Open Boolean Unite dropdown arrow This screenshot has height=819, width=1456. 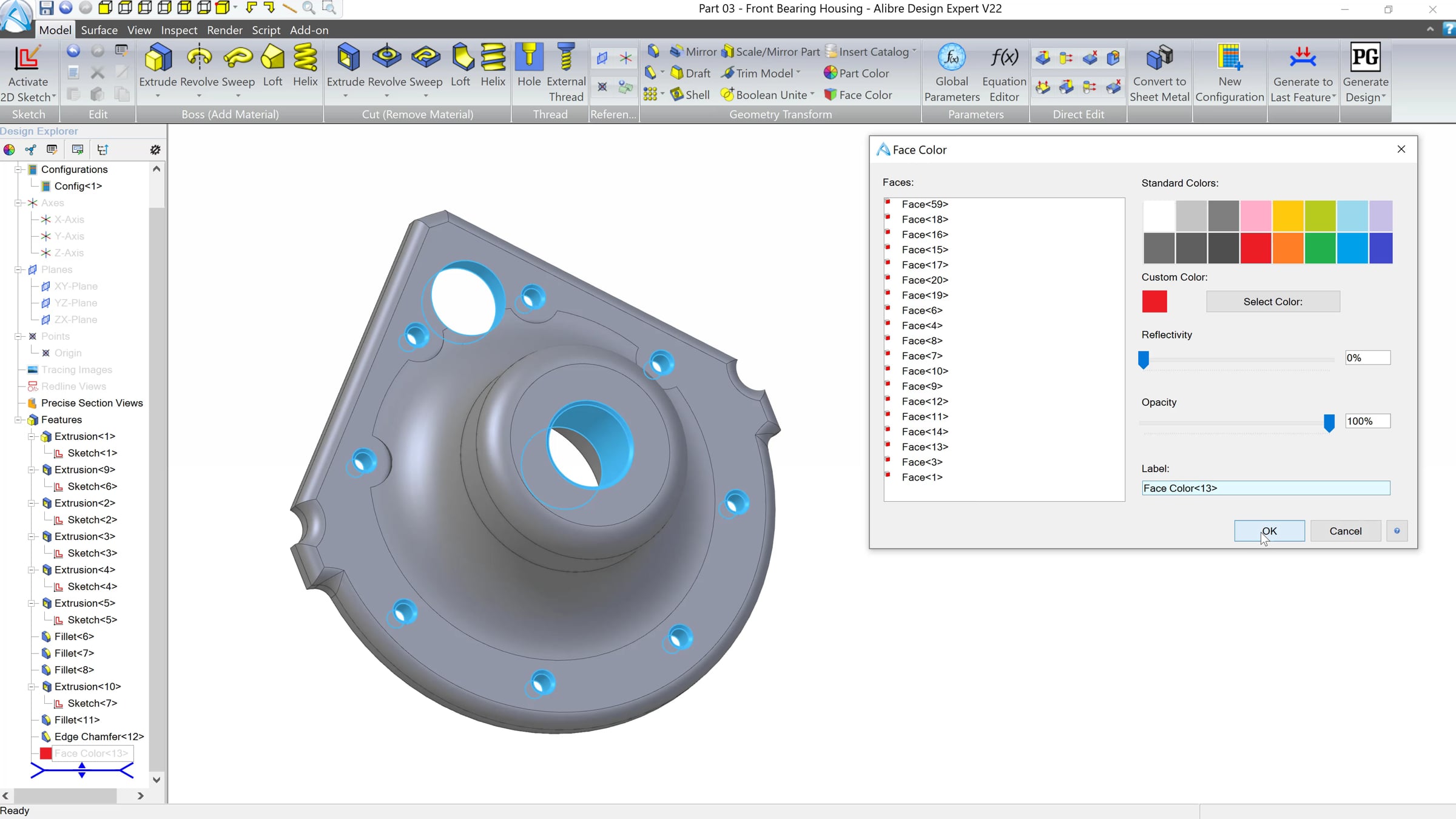coord(812,95)
